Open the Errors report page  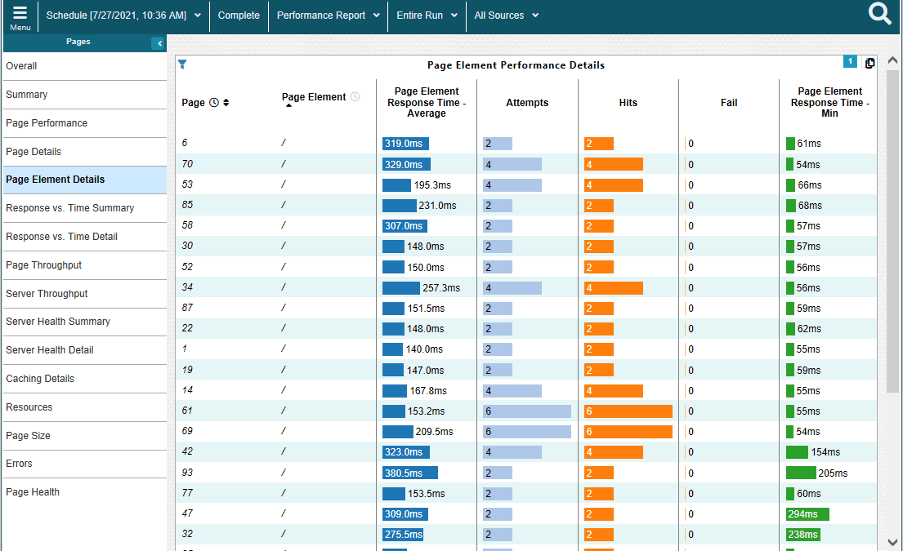(20, 464)
